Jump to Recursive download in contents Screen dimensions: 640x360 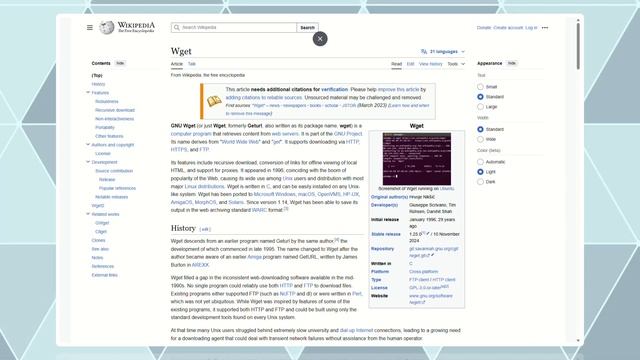point(115,110)
